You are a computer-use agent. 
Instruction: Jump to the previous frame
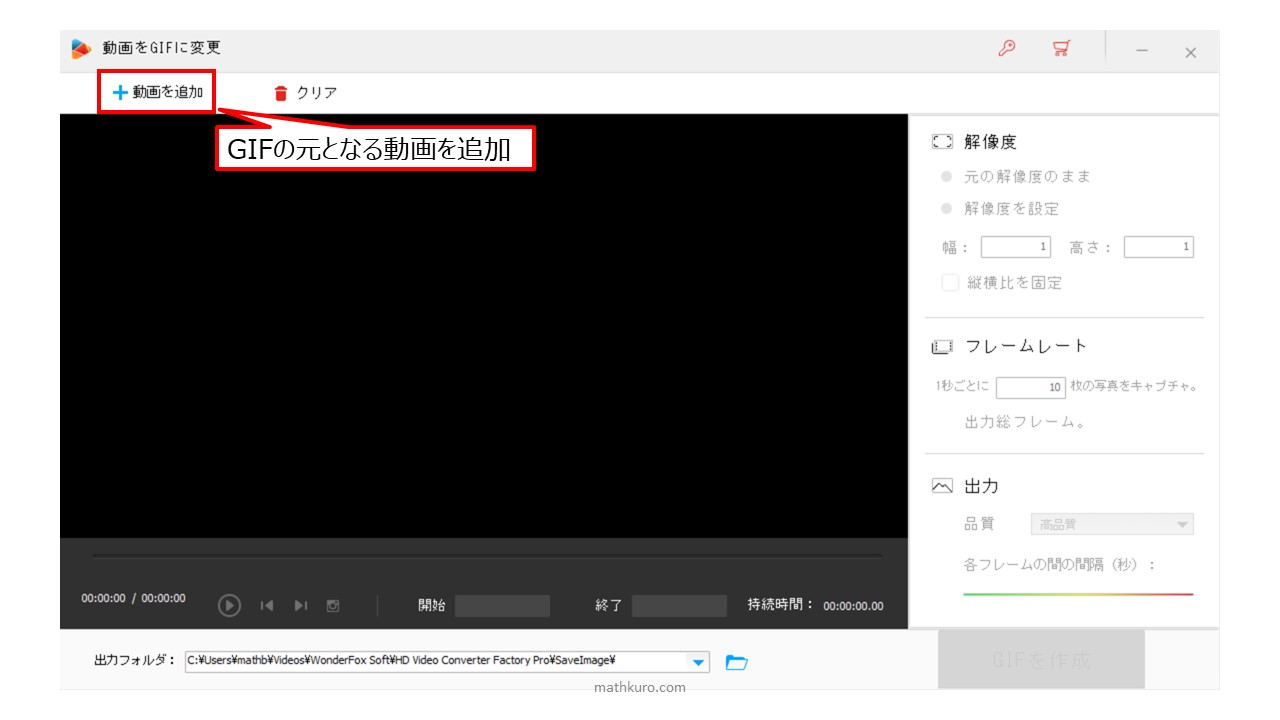point(267,605)
